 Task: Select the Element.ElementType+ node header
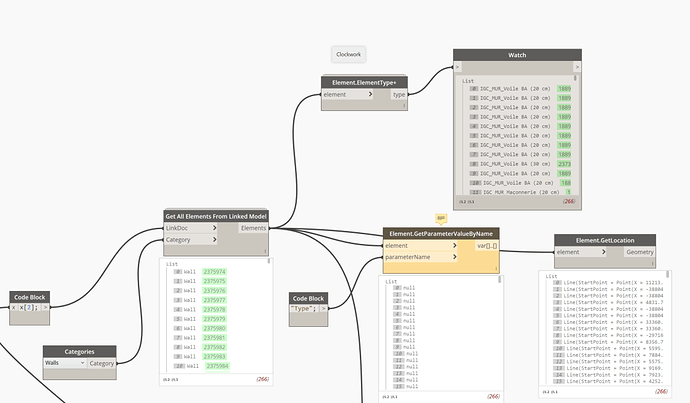click(364, 82)
